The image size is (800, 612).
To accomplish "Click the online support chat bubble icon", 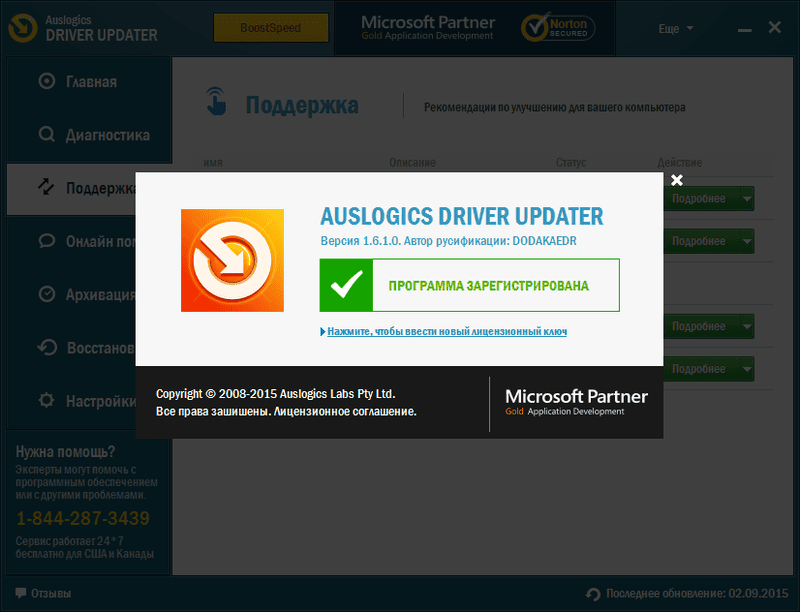I will (x=46, y=241).
